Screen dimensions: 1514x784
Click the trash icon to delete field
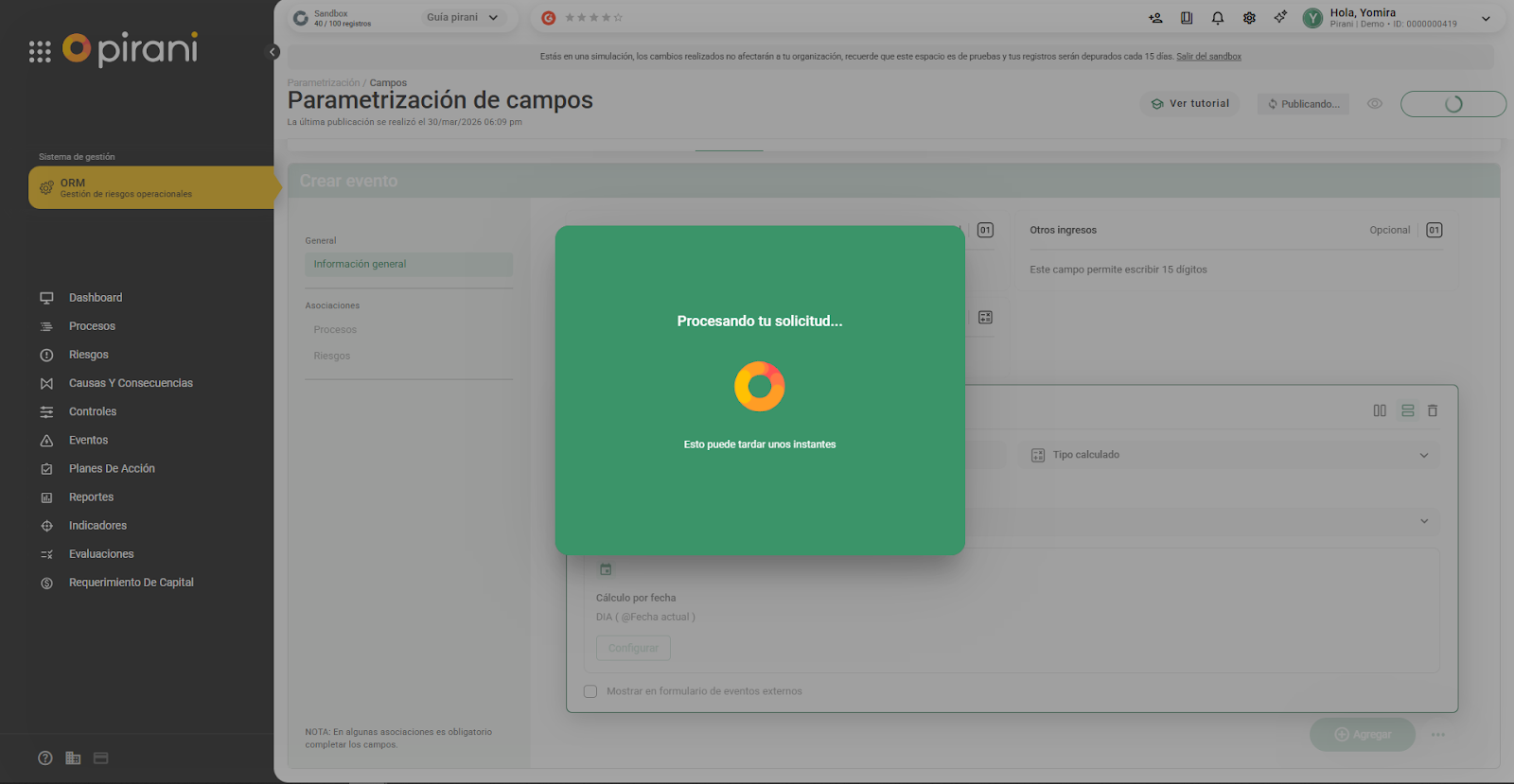click(1433, 410)
